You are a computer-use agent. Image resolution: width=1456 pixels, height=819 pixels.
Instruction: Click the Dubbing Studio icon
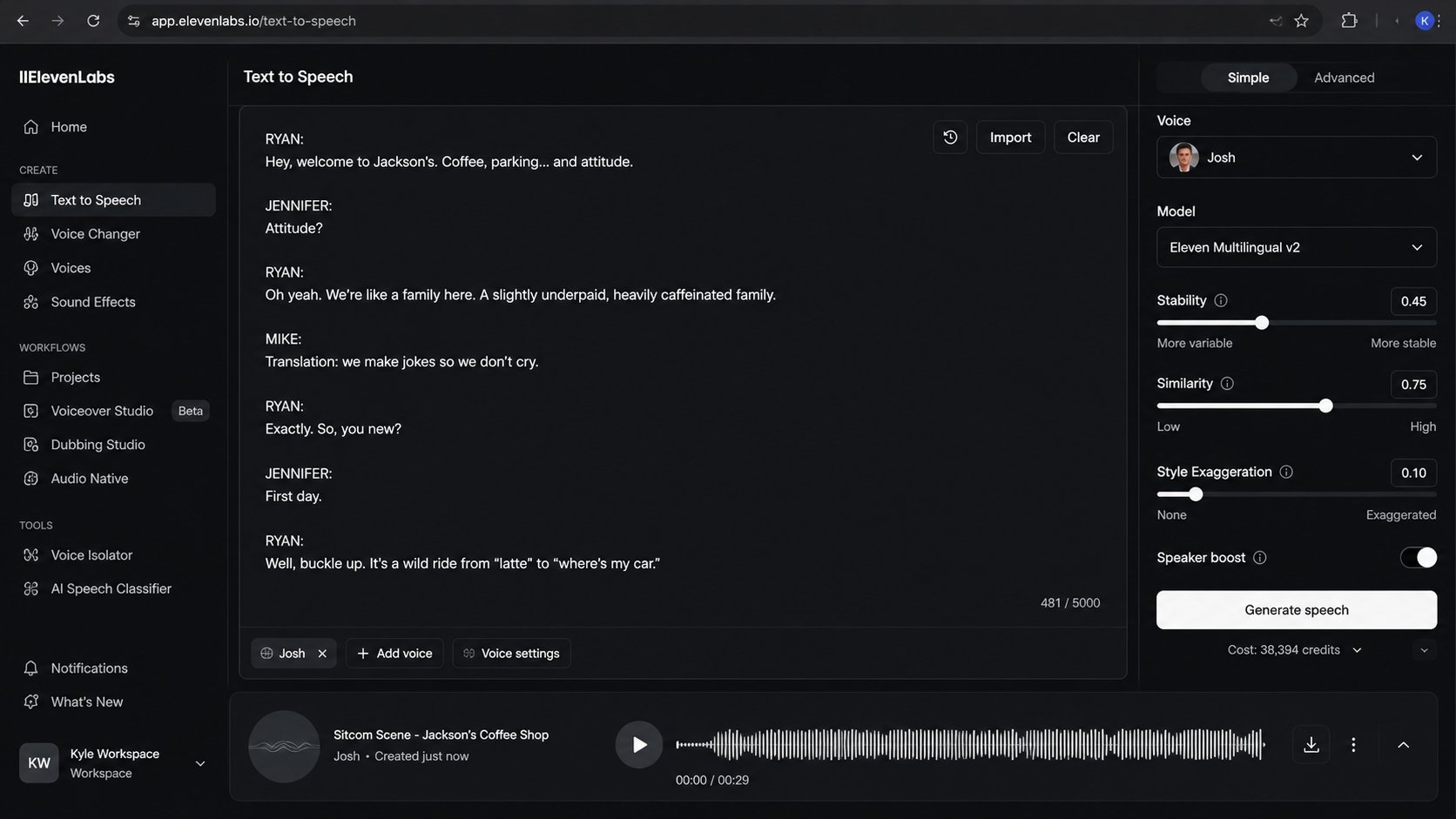pyautogui.click(x=31, y=445)
